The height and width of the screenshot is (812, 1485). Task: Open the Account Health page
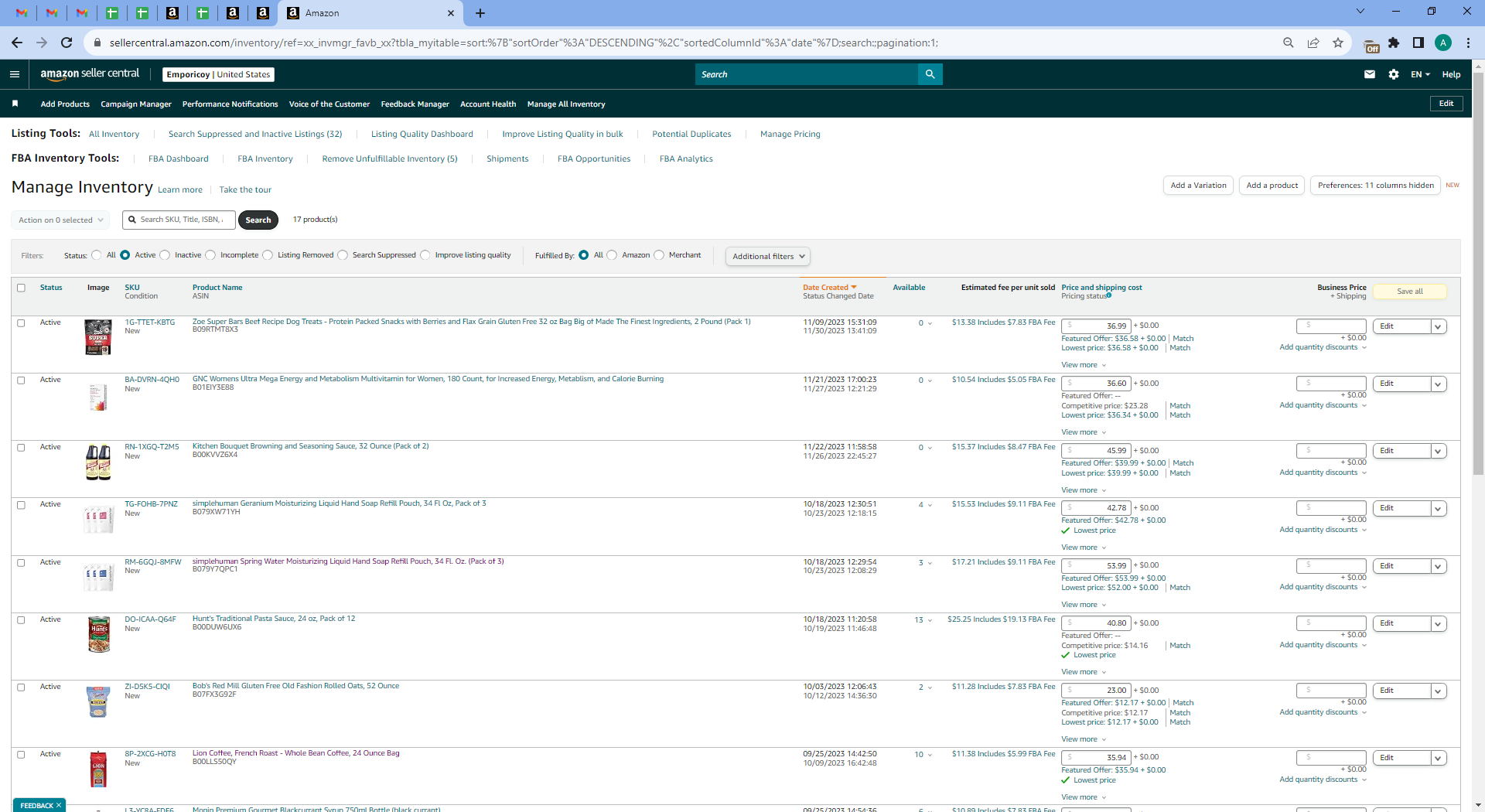point(488,104)
